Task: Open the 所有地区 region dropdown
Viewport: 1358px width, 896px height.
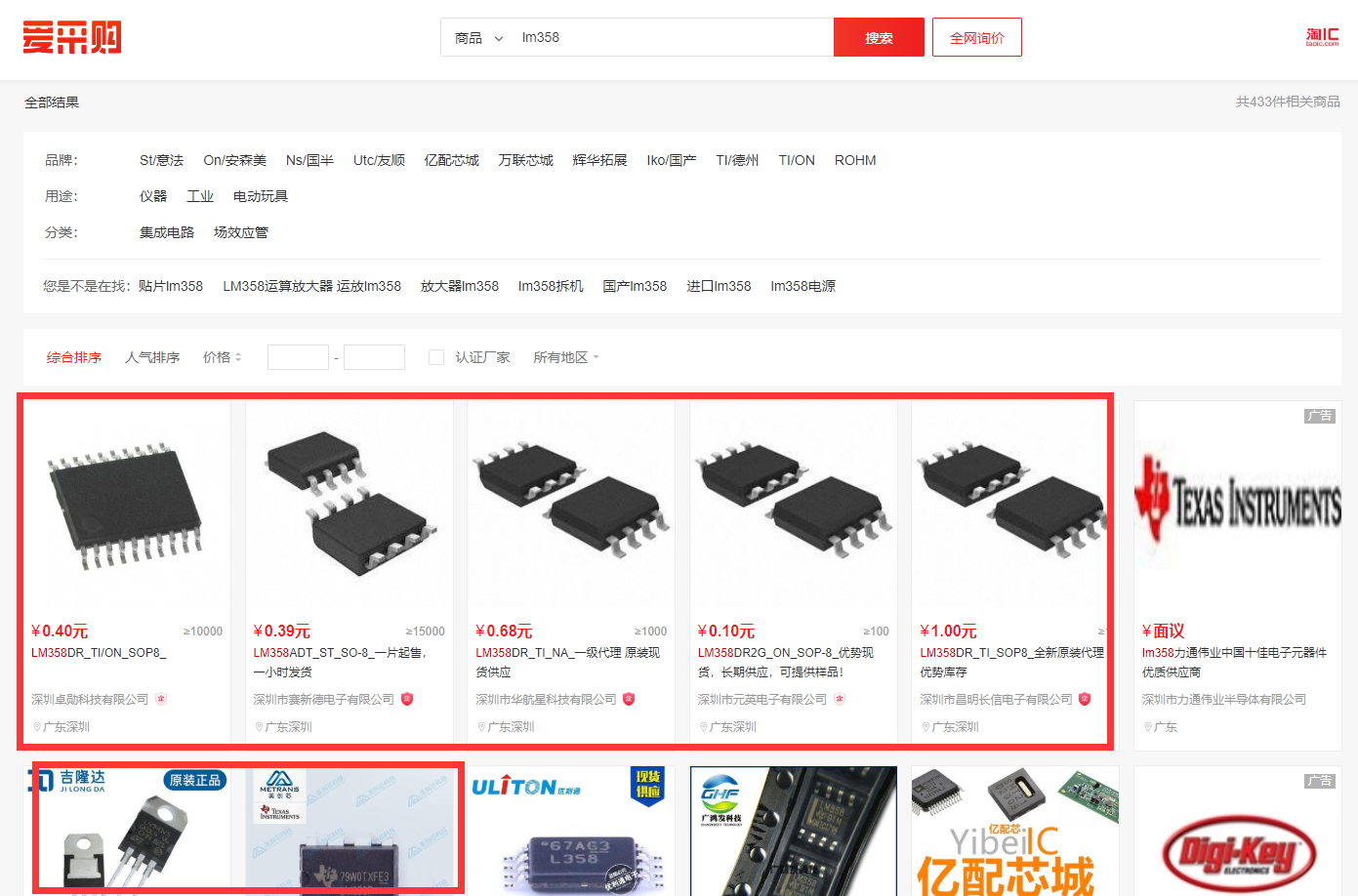Action: click(x=565, y=357)
